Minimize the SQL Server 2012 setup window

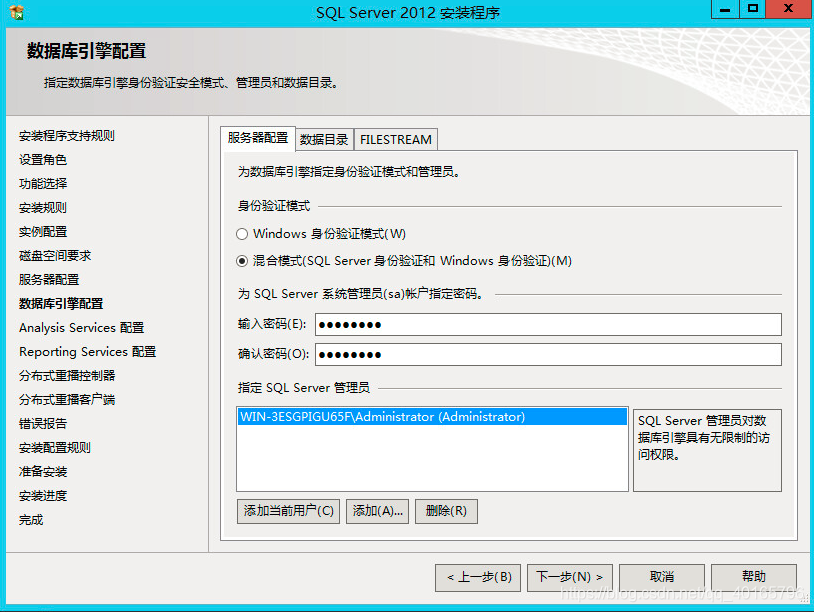pyautogui.click(x=725, y=9)
